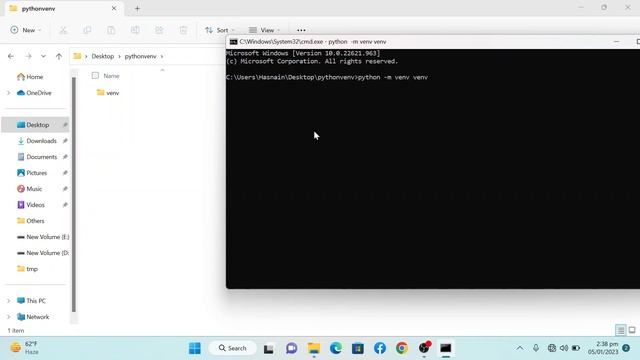The width and height of the screenshot is (640, 360).
Task: Toggle the select-all checkbox beside Name
Action: pyautogui.click(x=95, y=76)
